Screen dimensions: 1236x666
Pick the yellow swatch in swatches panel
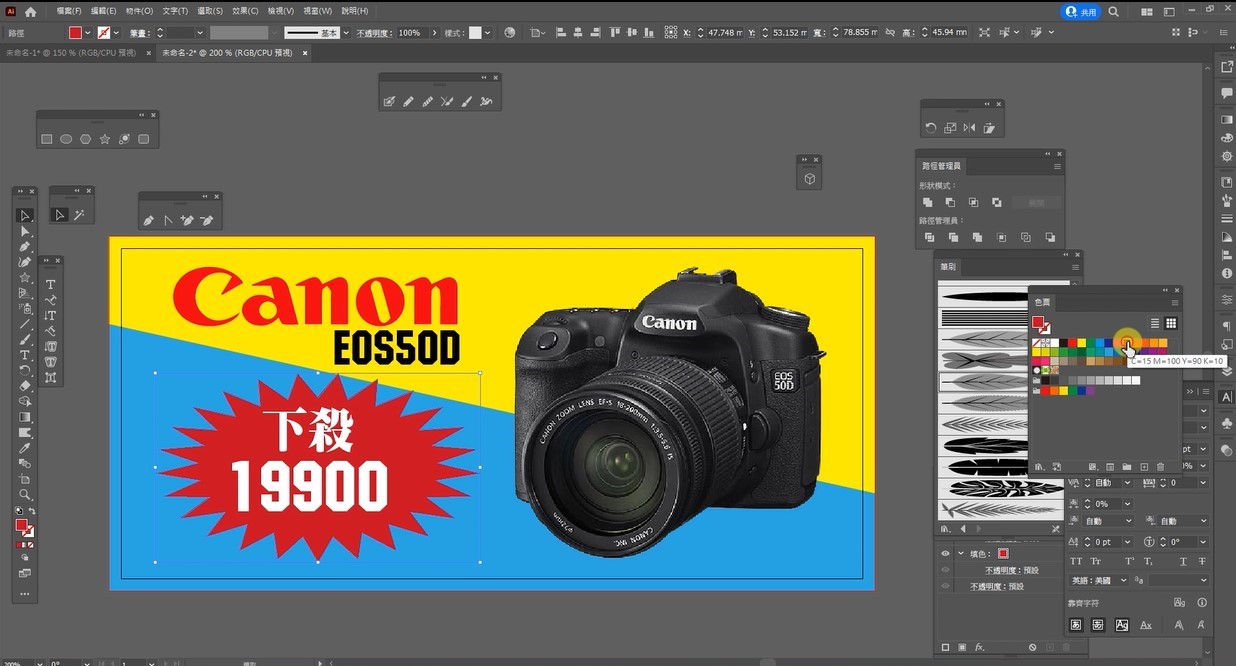click(1081, 343)
